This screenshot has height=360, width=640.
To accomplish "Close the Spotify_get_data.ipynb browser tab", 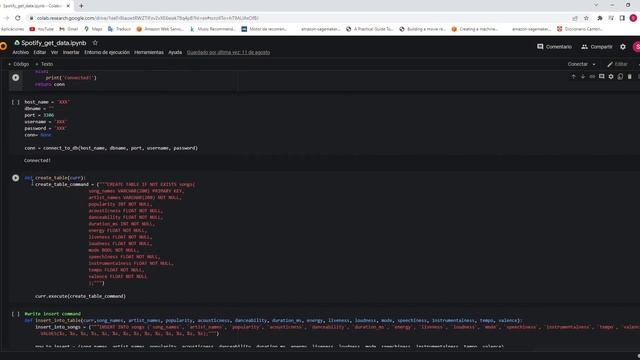I will (68, 6).
